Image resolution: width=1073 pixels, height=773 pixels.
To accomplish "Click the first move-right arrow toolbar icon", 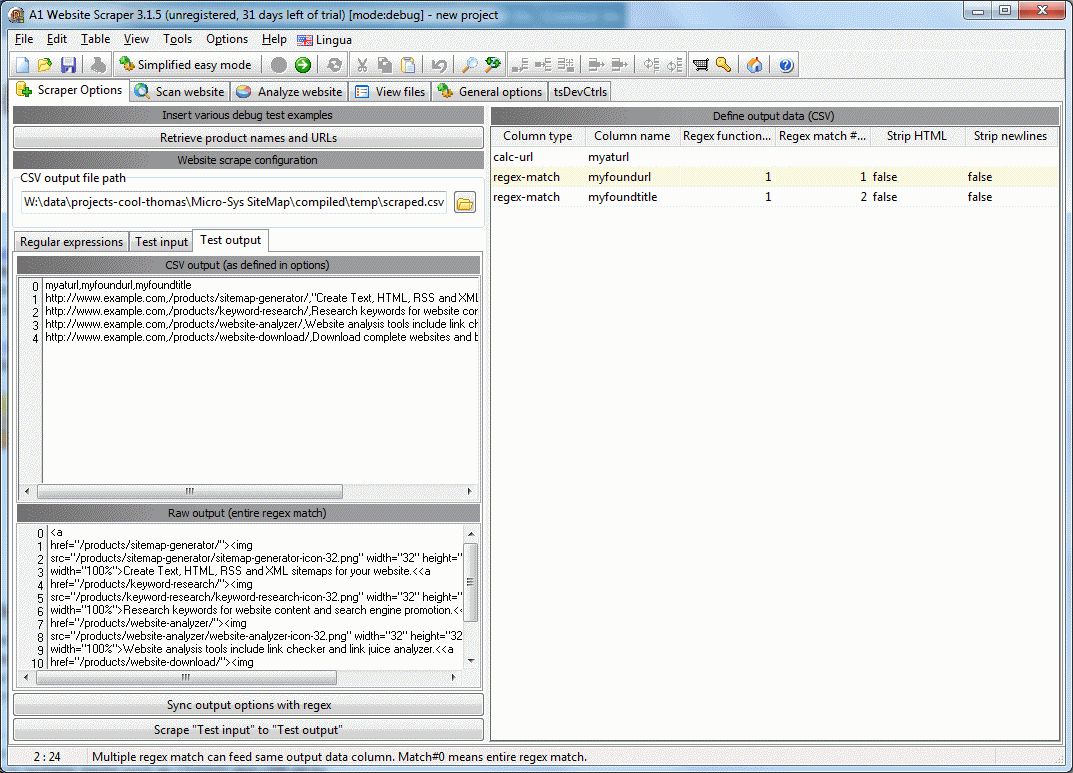I will pos(596,65).
